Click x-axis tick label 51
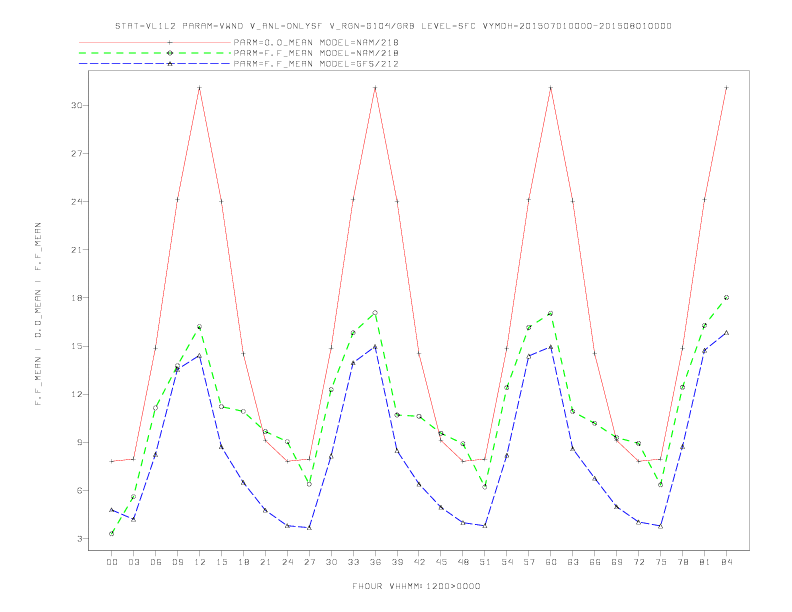This screenshot has width=792, height=612. pos(485,562)
